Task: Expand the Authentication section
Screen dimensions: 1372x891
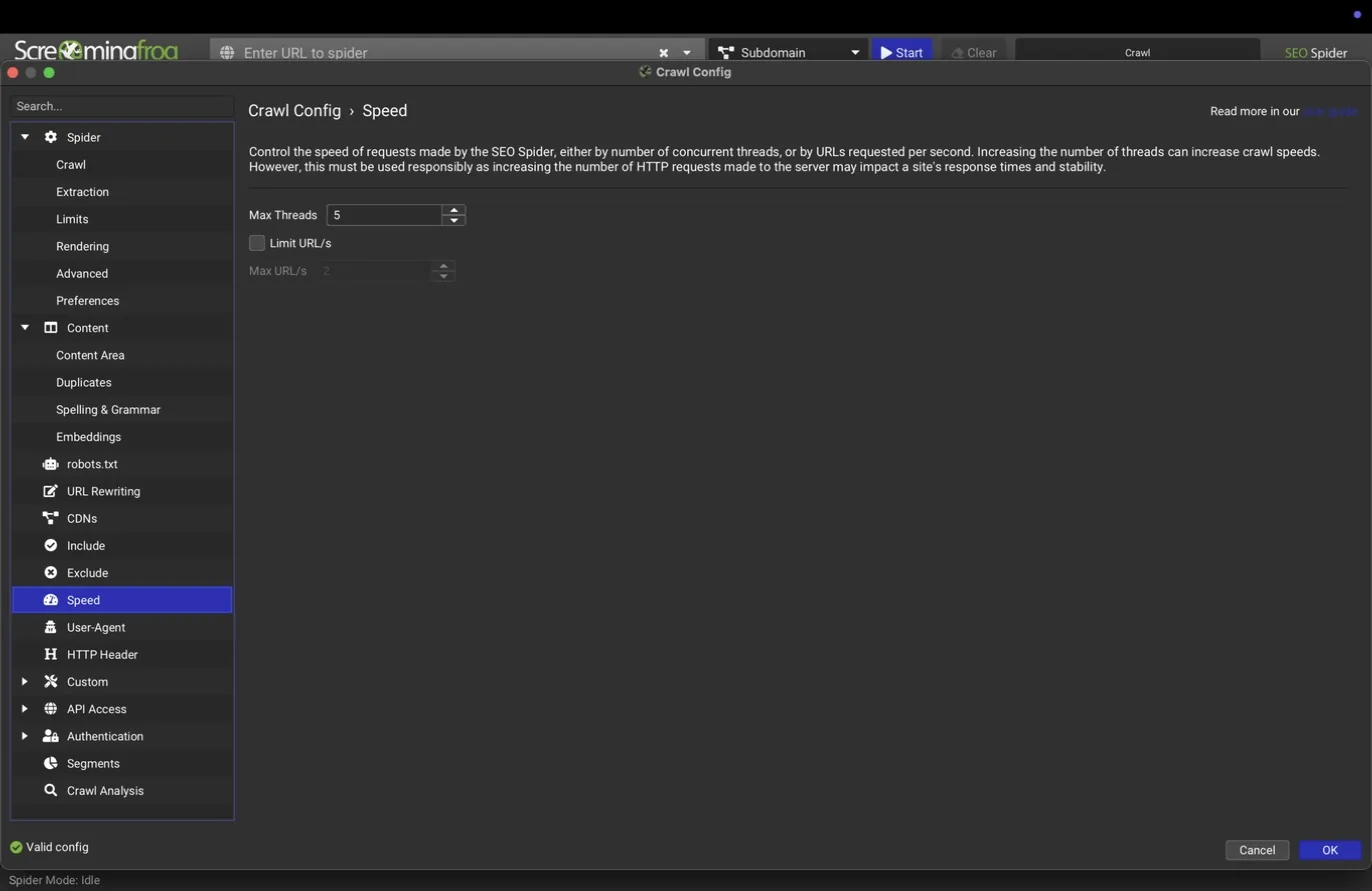Action: click(25, 736)
